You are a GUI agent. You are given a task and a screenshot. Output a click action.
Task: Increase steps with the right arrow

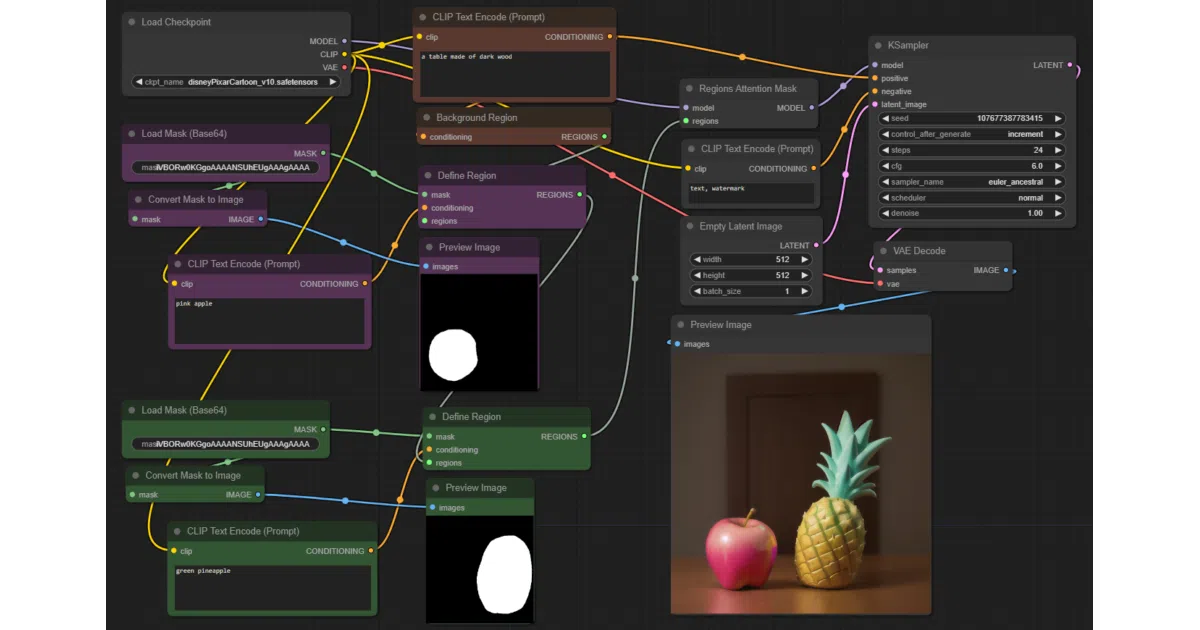pyautogui.click(x=1058, y=150)
